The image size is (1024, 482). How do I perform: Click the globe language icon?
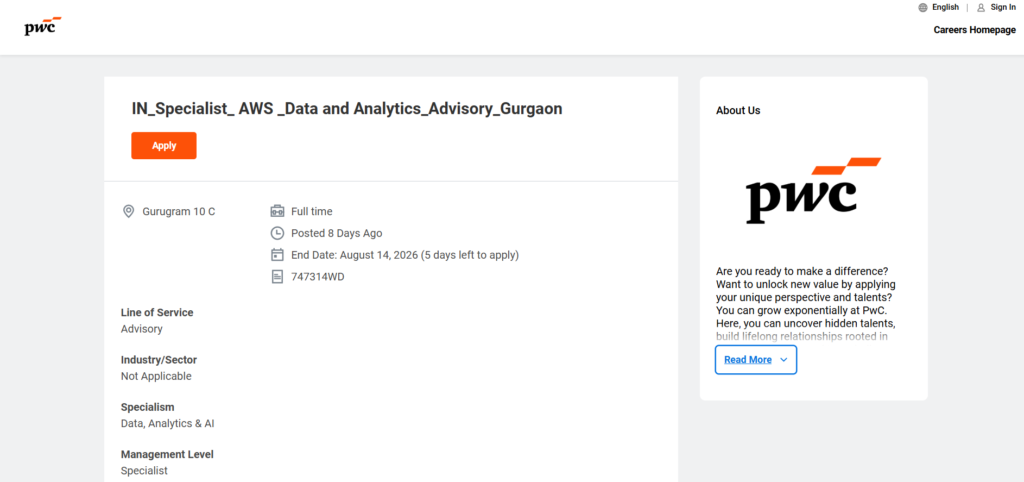pos(923,7)
